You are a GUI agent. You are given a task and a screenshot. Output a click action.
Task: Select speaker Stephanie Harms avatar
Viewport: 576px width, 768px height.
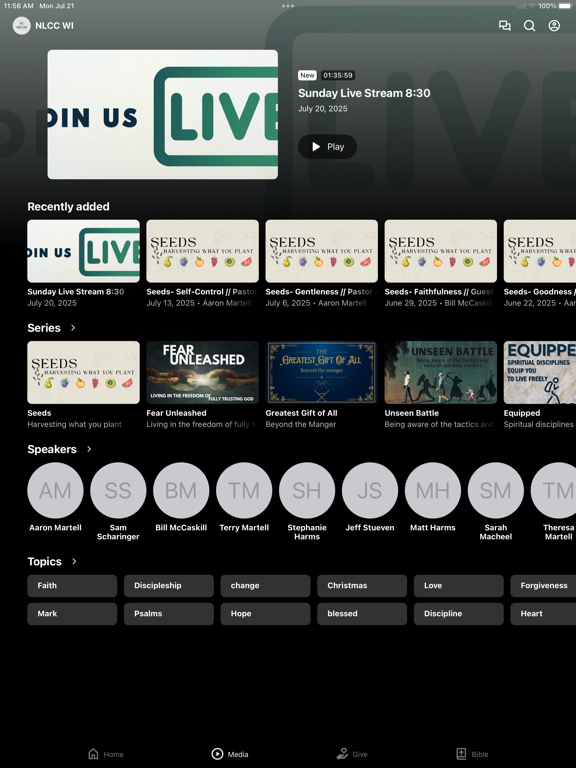coord(307,490)
